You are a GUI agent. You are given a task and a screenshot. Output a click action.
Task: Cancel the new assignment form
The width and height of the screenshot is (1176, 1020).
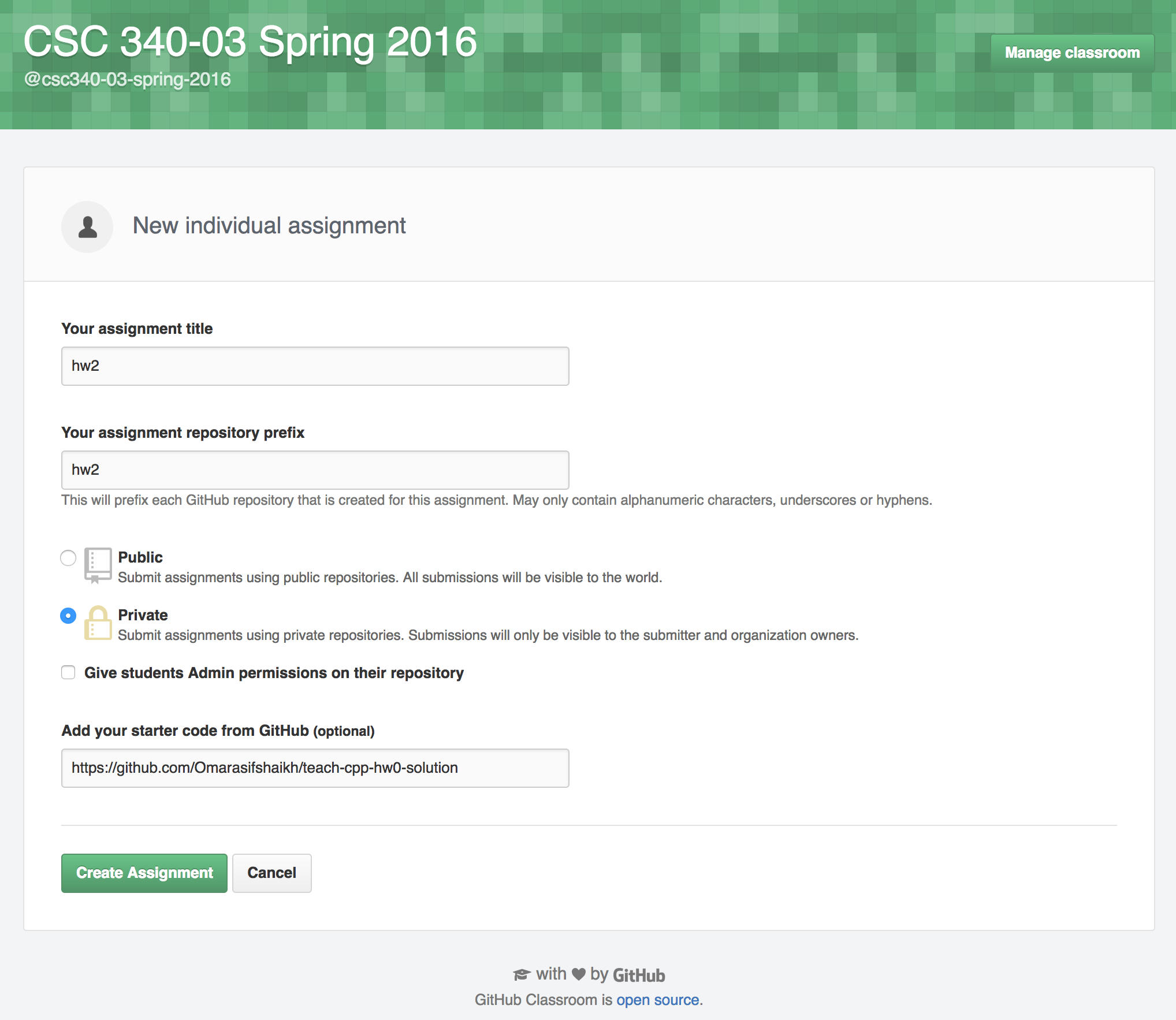(271, 873)
